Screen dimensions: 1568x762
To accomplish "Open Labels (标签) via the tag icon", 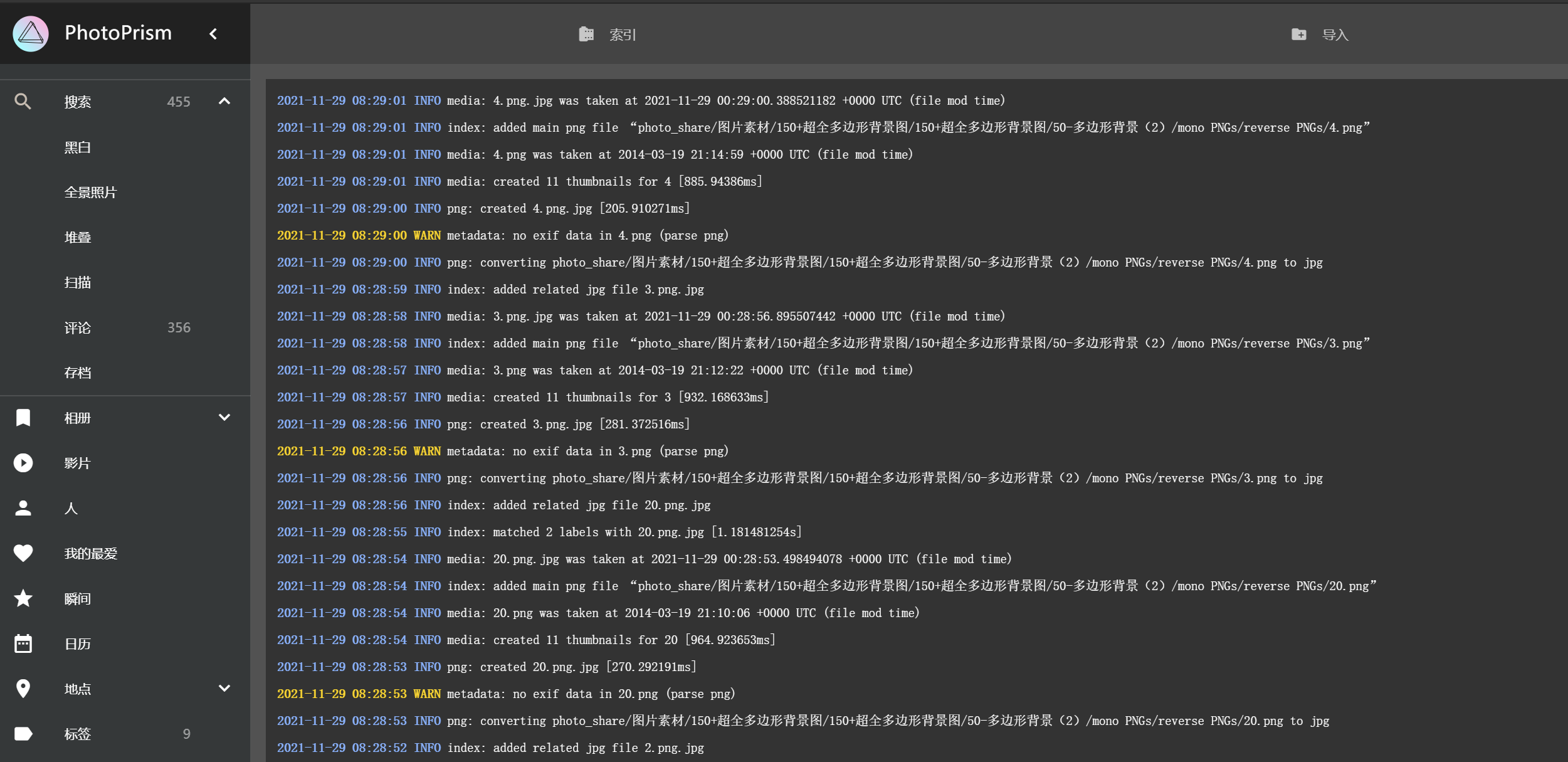I will tap(23, 734).
